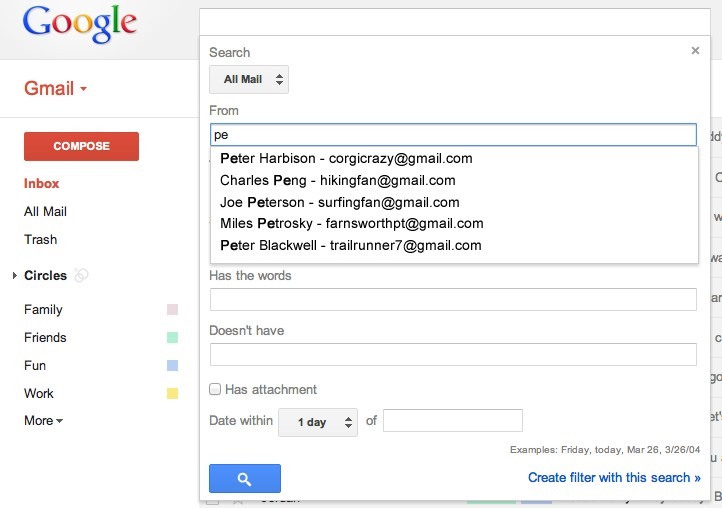
Task: Click the Circles link icon
Action: tap(81, 275)
